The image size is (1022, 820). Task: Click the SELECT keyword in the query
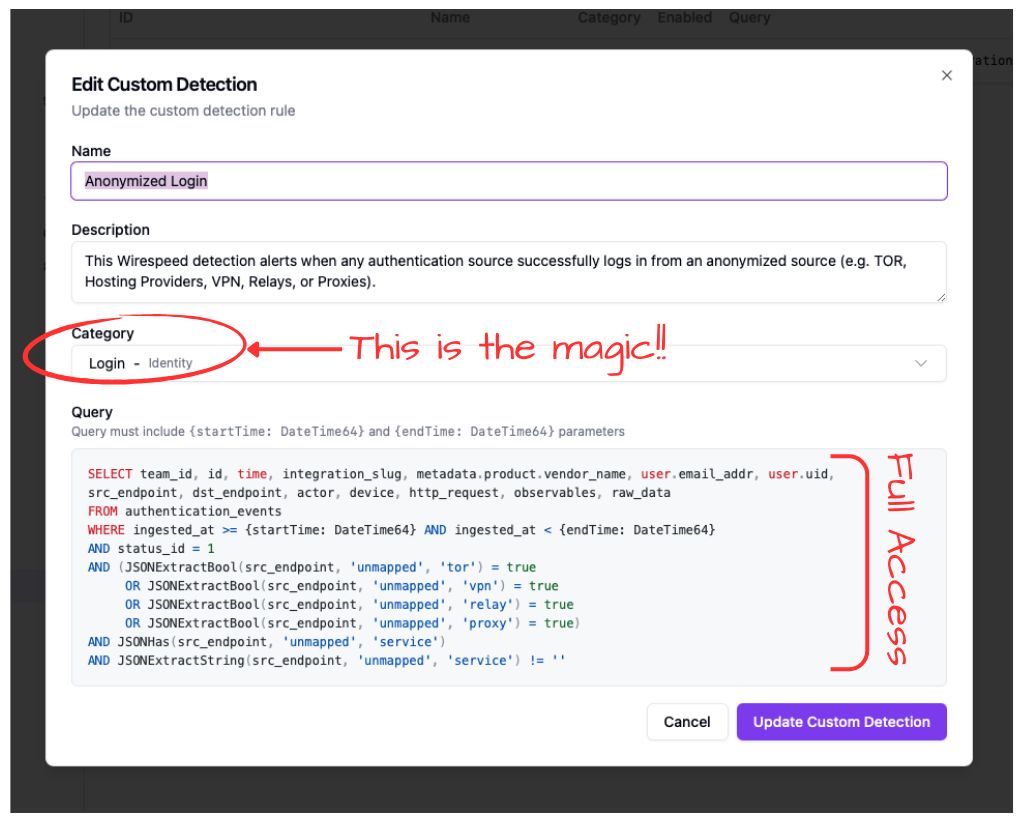tap(110, 473)
